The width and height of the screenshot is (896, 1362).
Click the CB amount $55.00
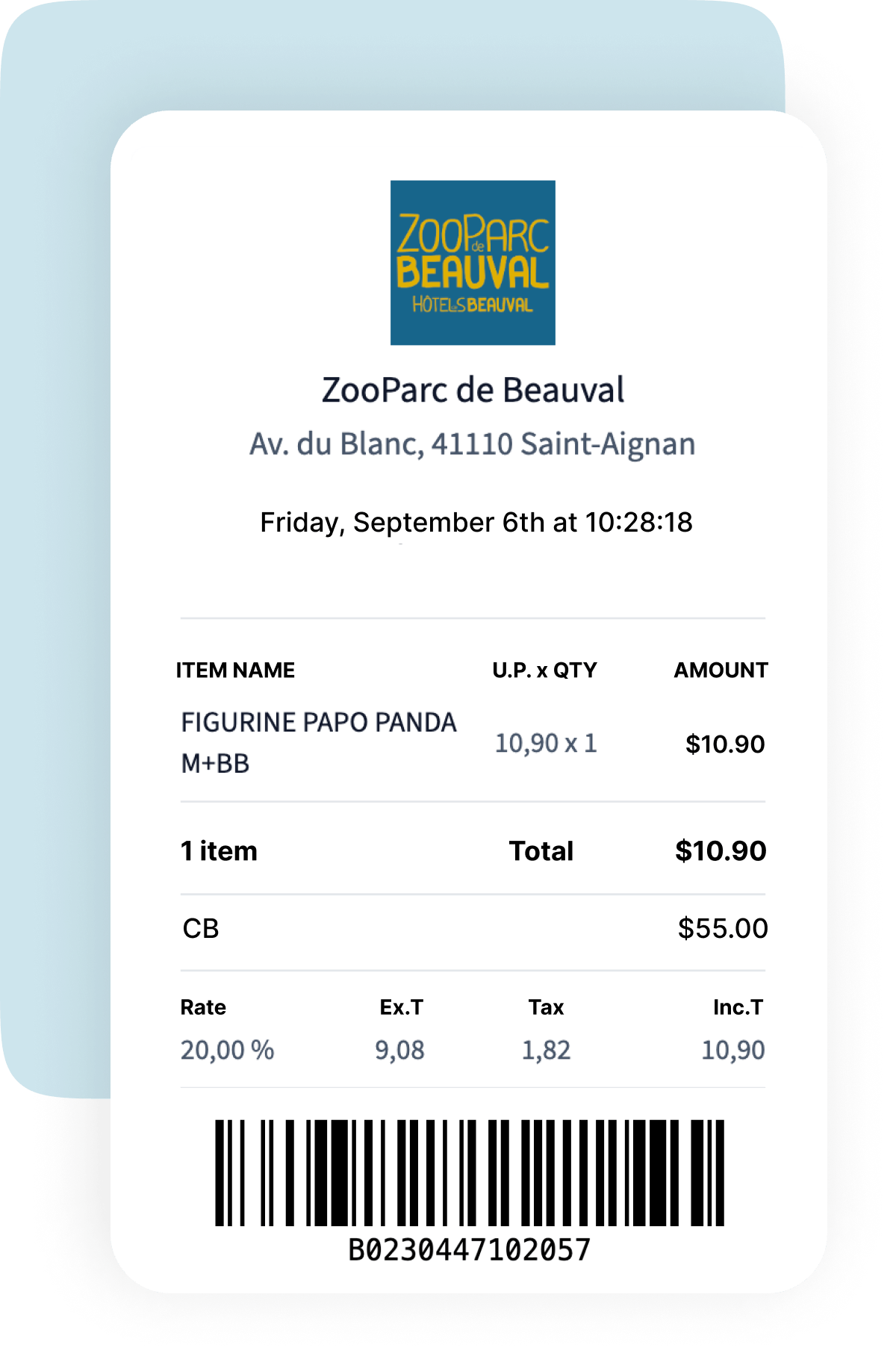point(722,929)
